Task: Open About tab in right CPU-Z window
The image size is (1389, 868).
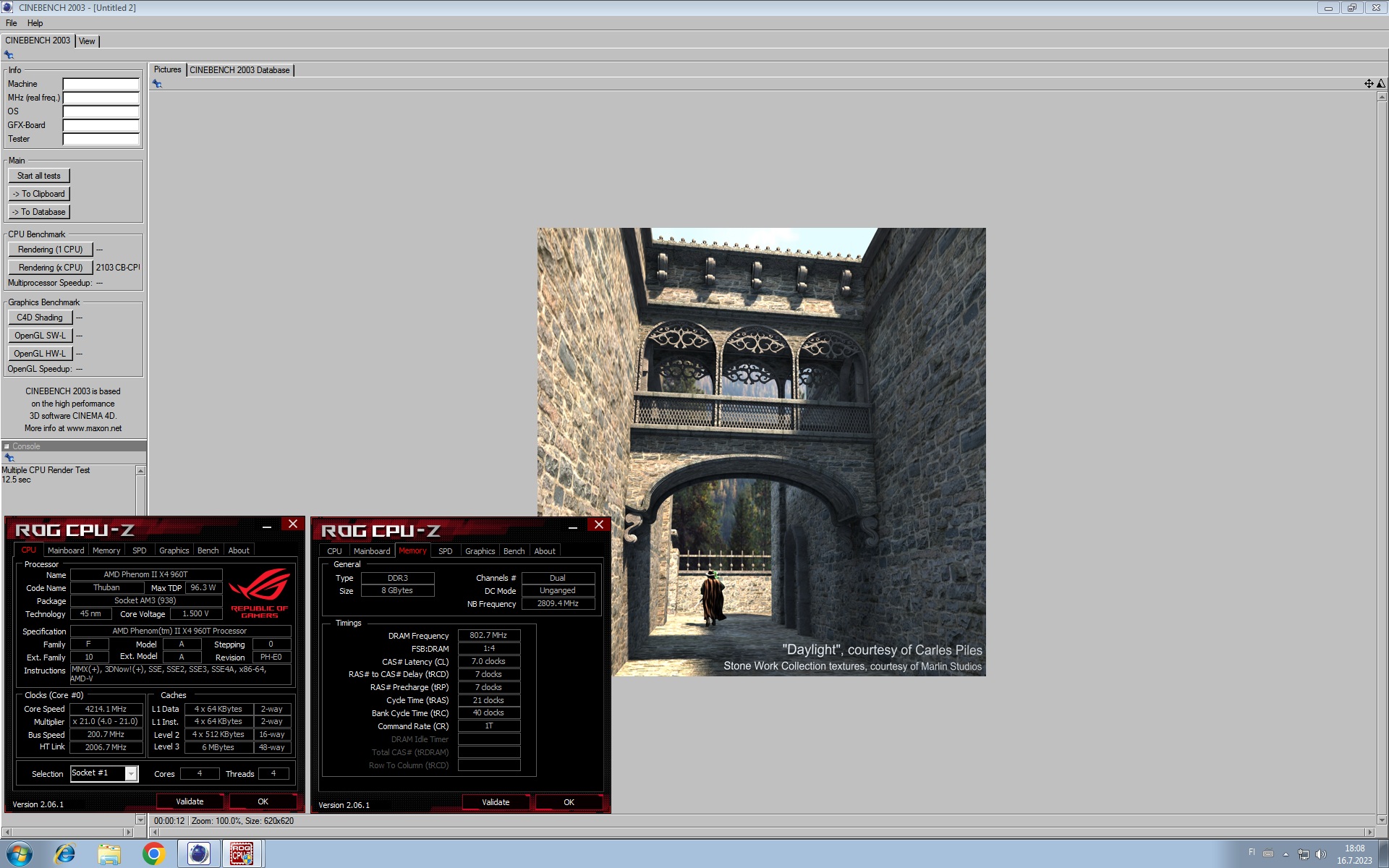Action: pyautogui.click(x=545, y=551)
